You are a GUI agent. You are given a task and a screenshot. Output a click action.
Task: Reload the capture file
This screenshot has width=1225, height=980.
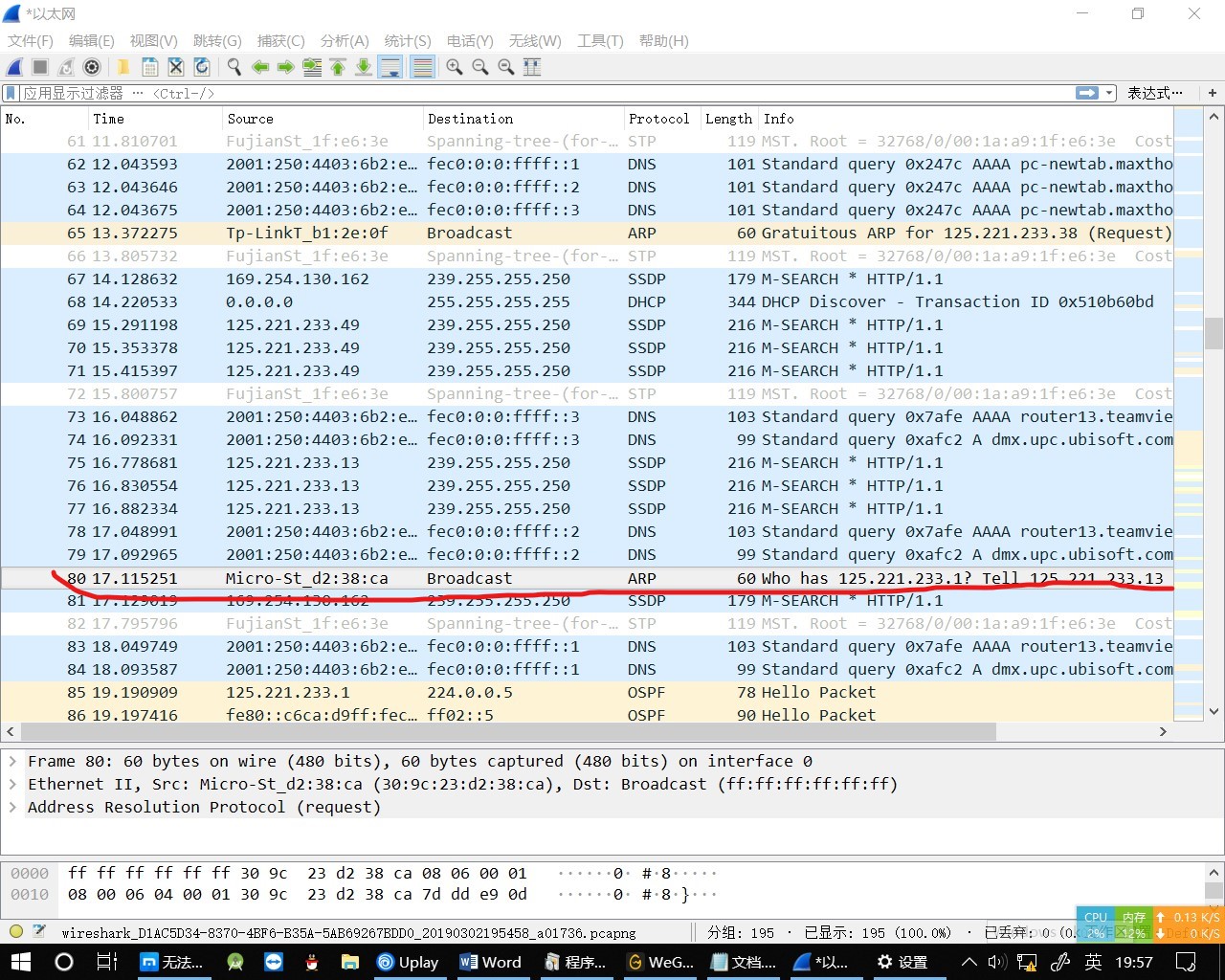click(201, 66)
